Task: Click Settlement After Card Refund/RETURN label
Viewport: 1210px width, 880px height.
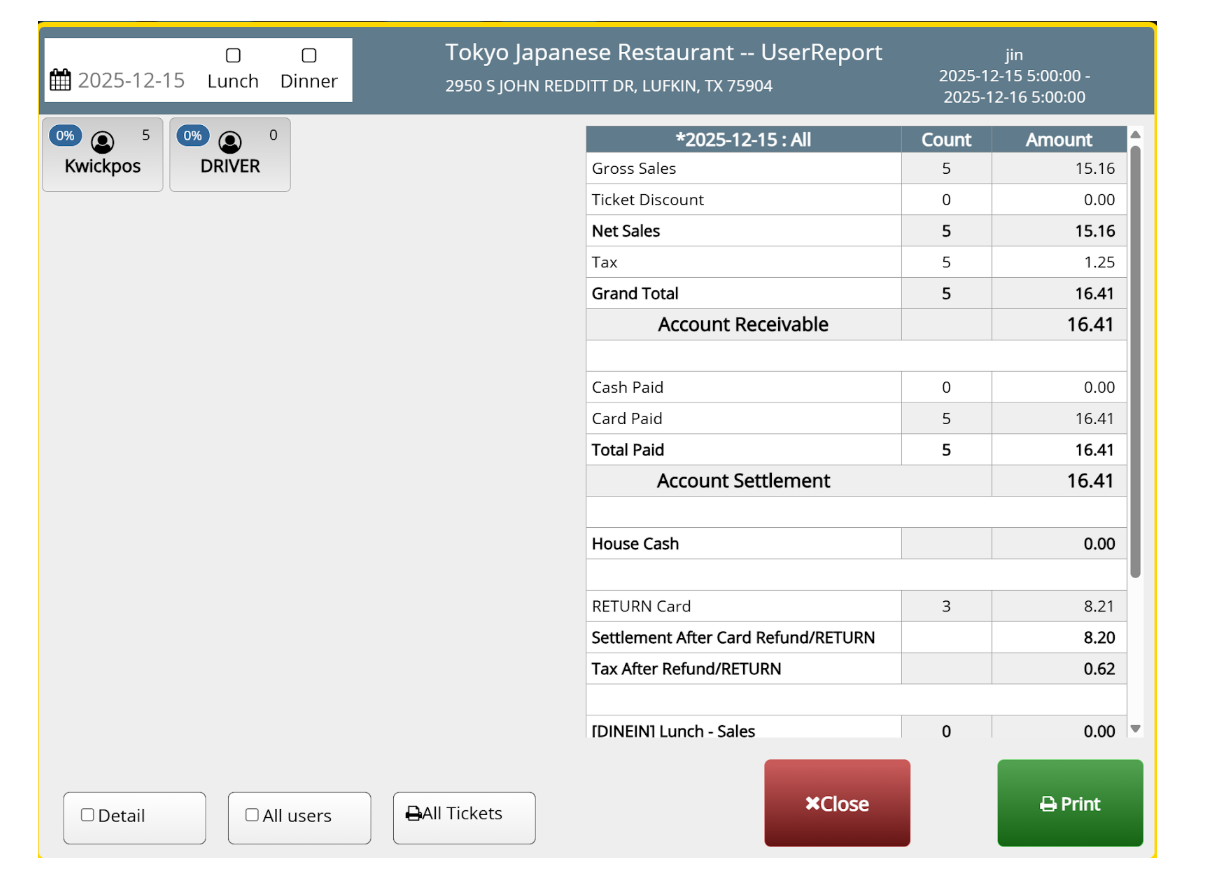Action: [x=733, y=637]
